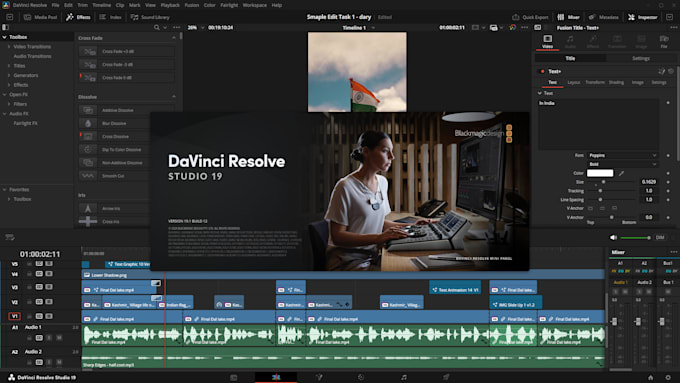The height and width of the screenshot is (383, 680).
Task: Switch to Settings tab in Inspector
Action: 641,58
